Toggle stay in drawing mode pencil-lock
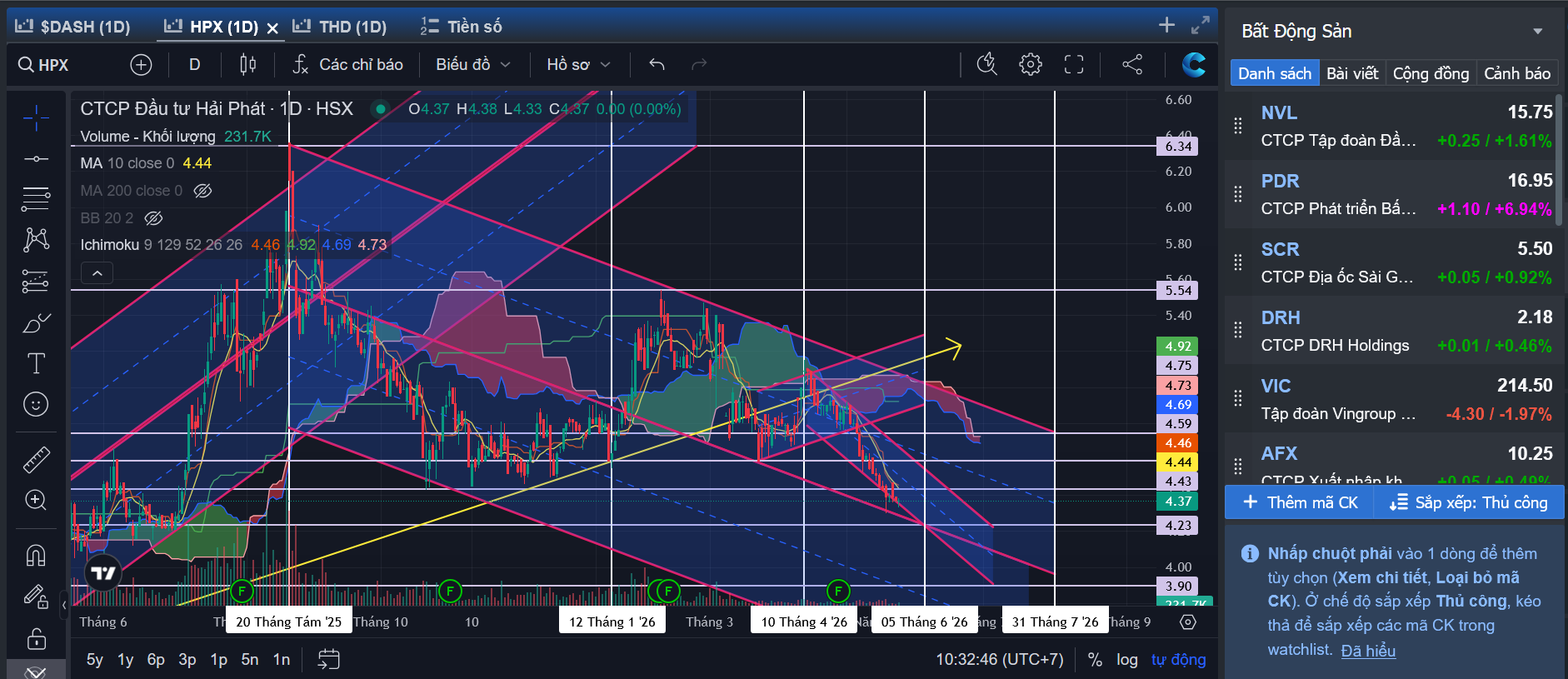The image size is (1568, 679). pos(35,597)
